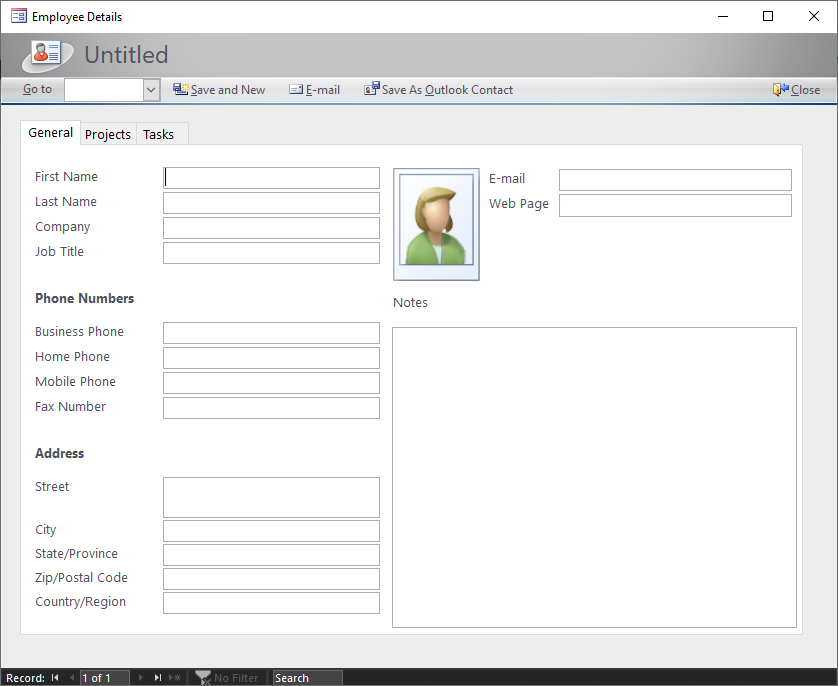Jump to last record navigation arrow
The height and width of the screenshot is (686, 838).
click(x=157, y=678)
